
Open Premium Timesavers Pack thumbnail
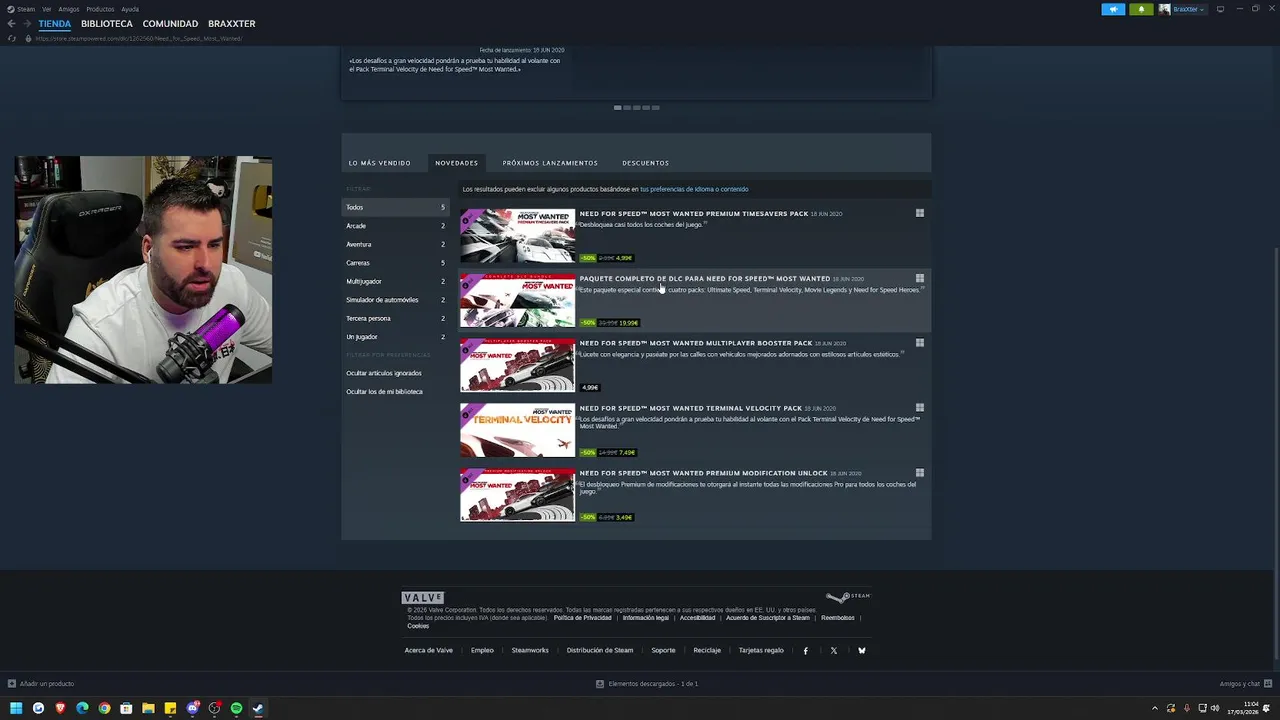[x=517, y=236]
